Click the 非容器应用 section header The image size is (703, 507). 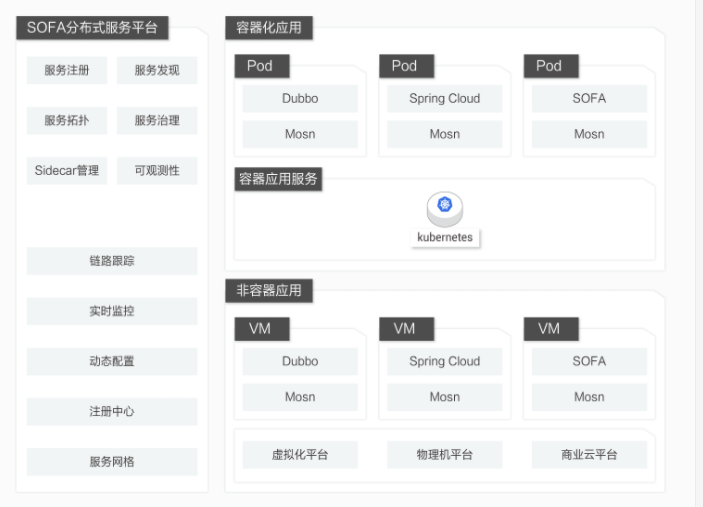point(269,291)
